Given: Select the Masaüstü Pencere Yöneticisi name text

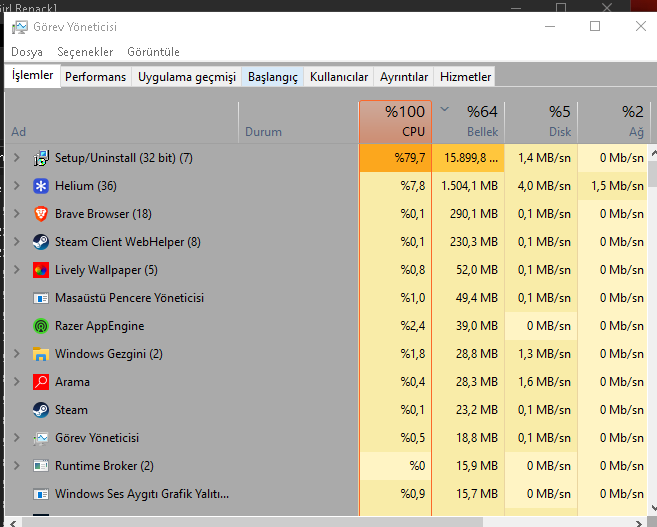Looking at the screenshot, I should click(129, 298).
